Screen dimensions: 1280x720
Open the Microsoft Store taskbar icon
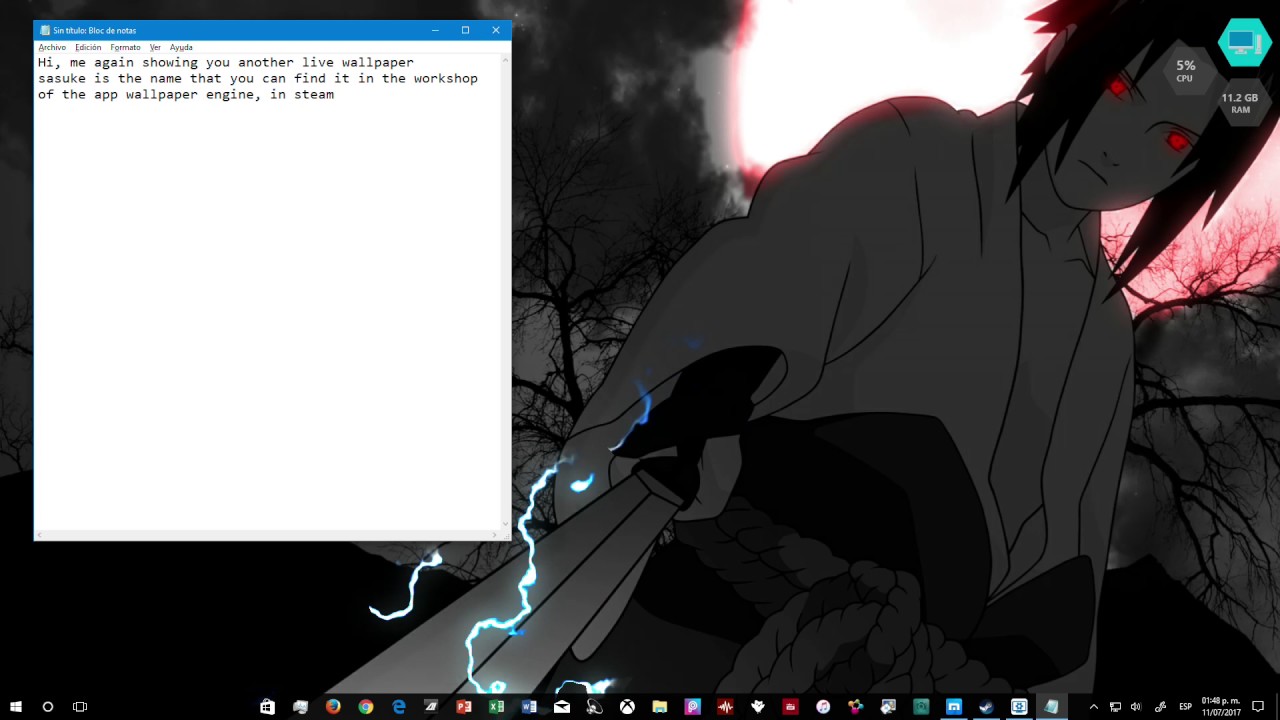267,707
